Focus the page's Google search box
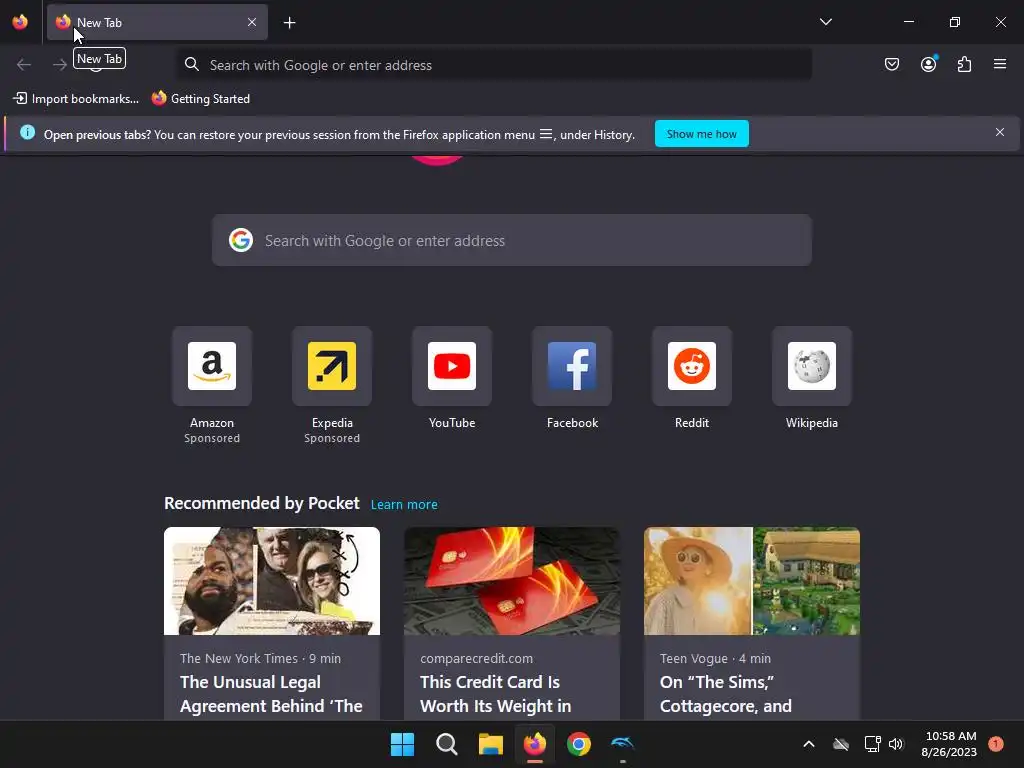 click(511, 240)
